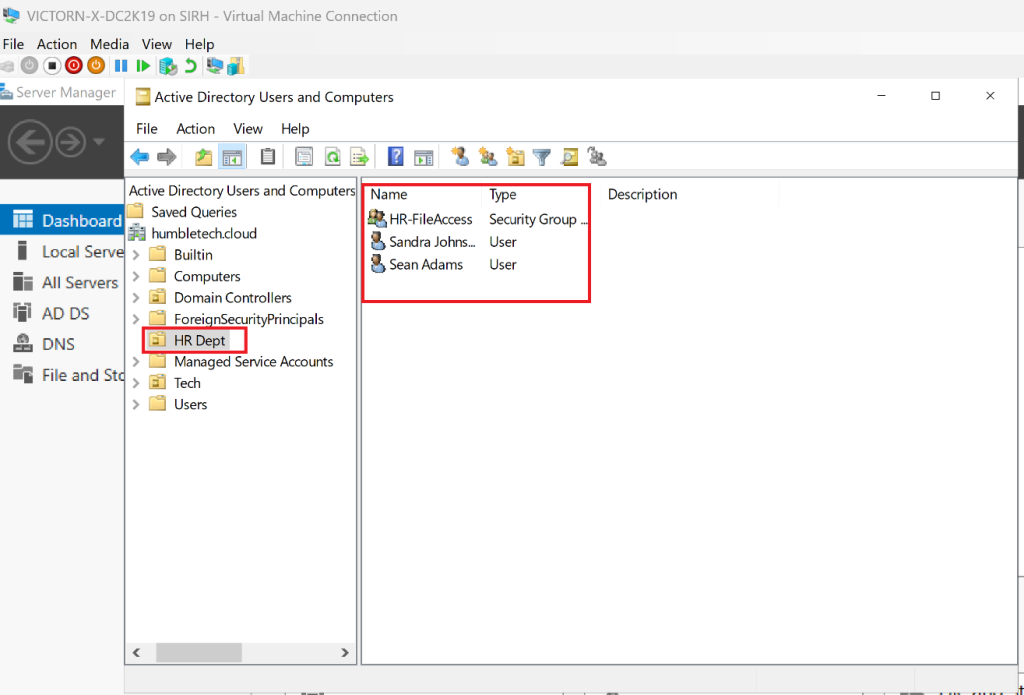Click the Find objects toolbar icon
Screen dimensions: 1024x695
(569, 157)
